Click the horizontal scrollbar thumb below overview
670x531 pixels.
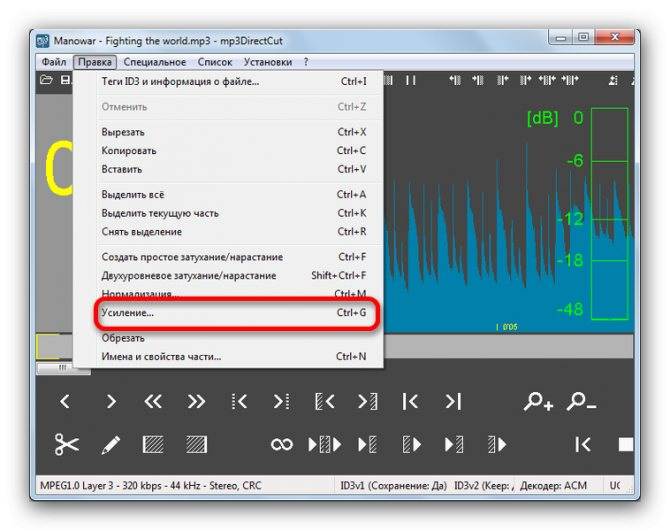tap(63, 368)
